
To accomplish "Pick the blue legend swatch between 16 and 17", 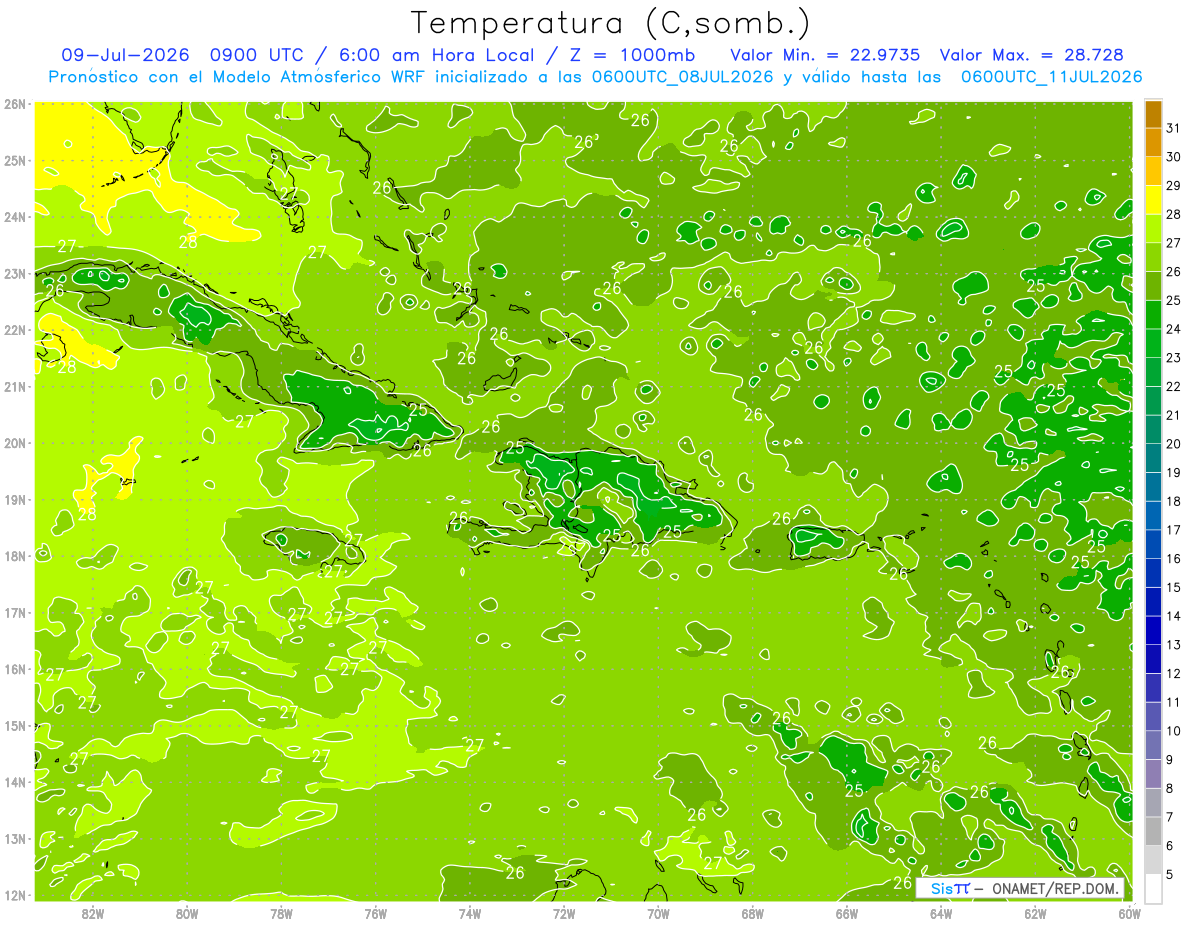I will point(1153,544).
